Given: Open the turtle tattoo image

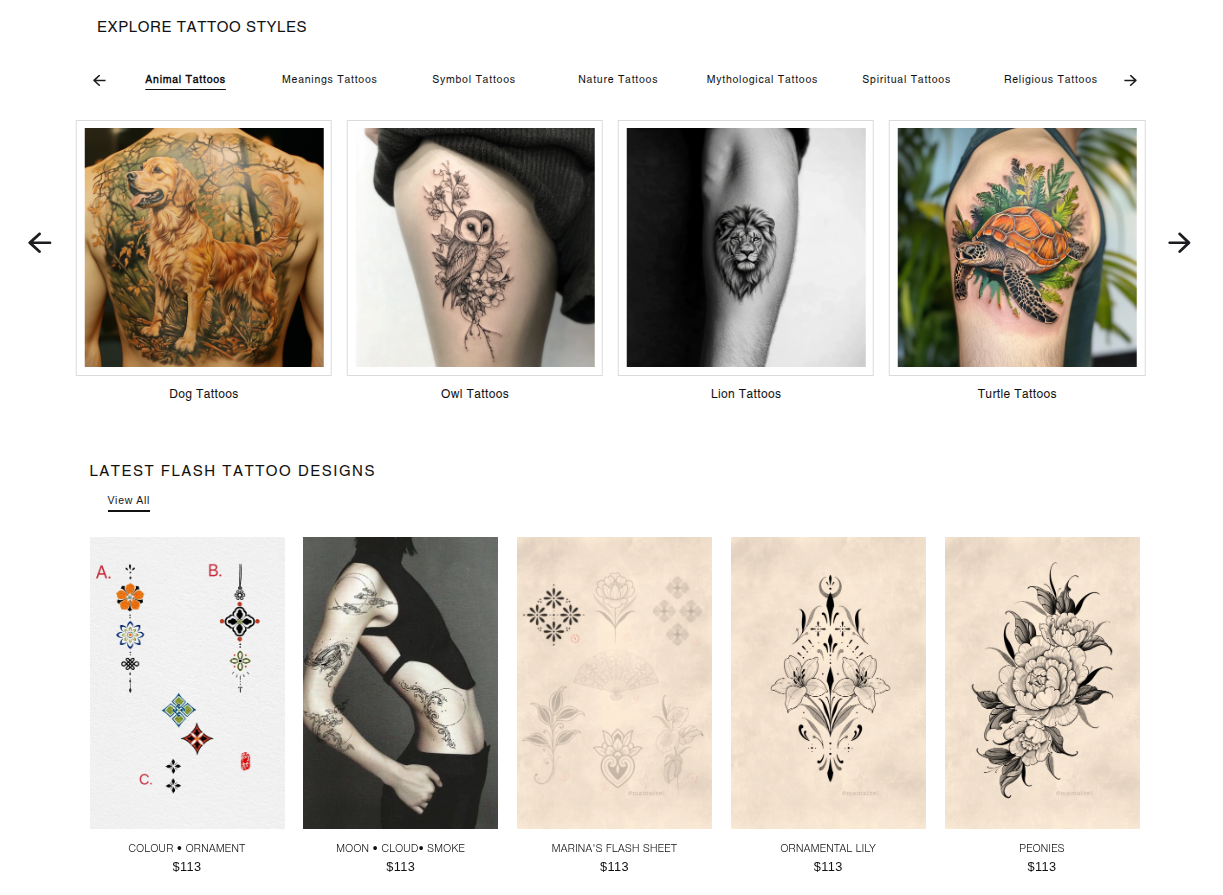Looking at the screenshot, I should [x=1017, y=248].
